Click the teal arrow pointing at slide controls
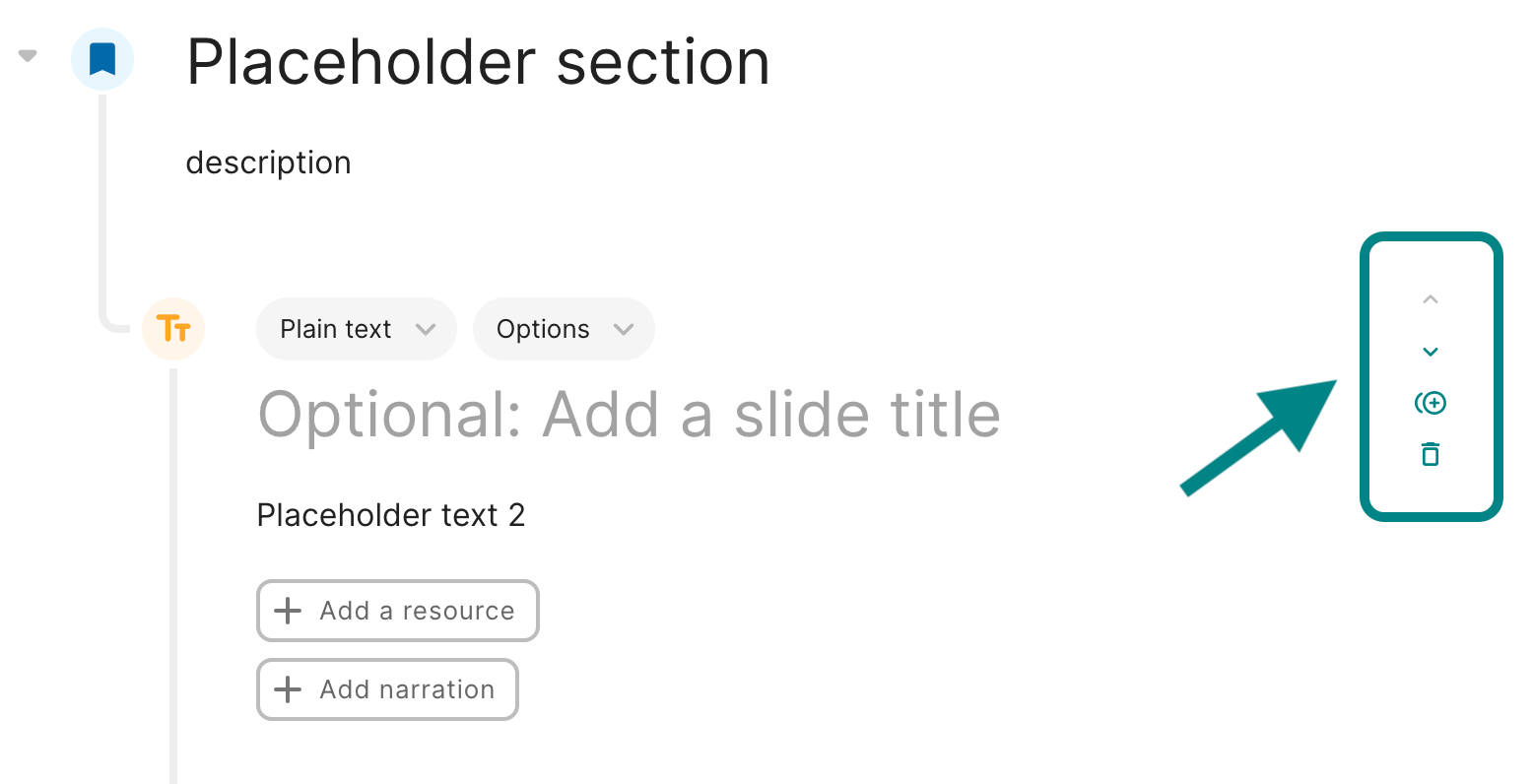Screen dimensions: 1533x784 (x=1260, y=436)
